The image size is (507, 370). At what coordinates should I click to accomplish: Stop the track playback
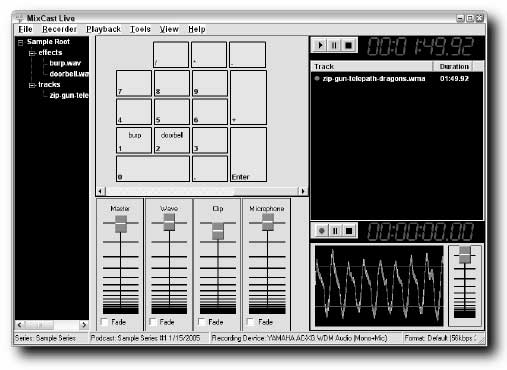348,45
